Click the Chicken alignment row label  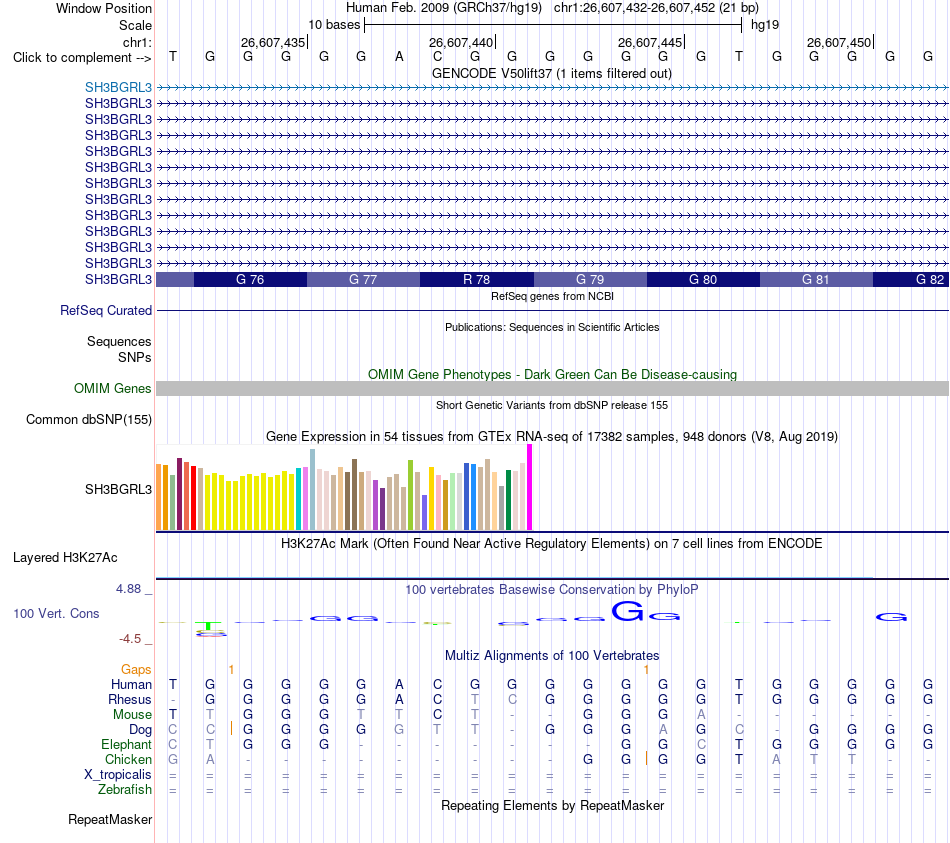[128, 759]
